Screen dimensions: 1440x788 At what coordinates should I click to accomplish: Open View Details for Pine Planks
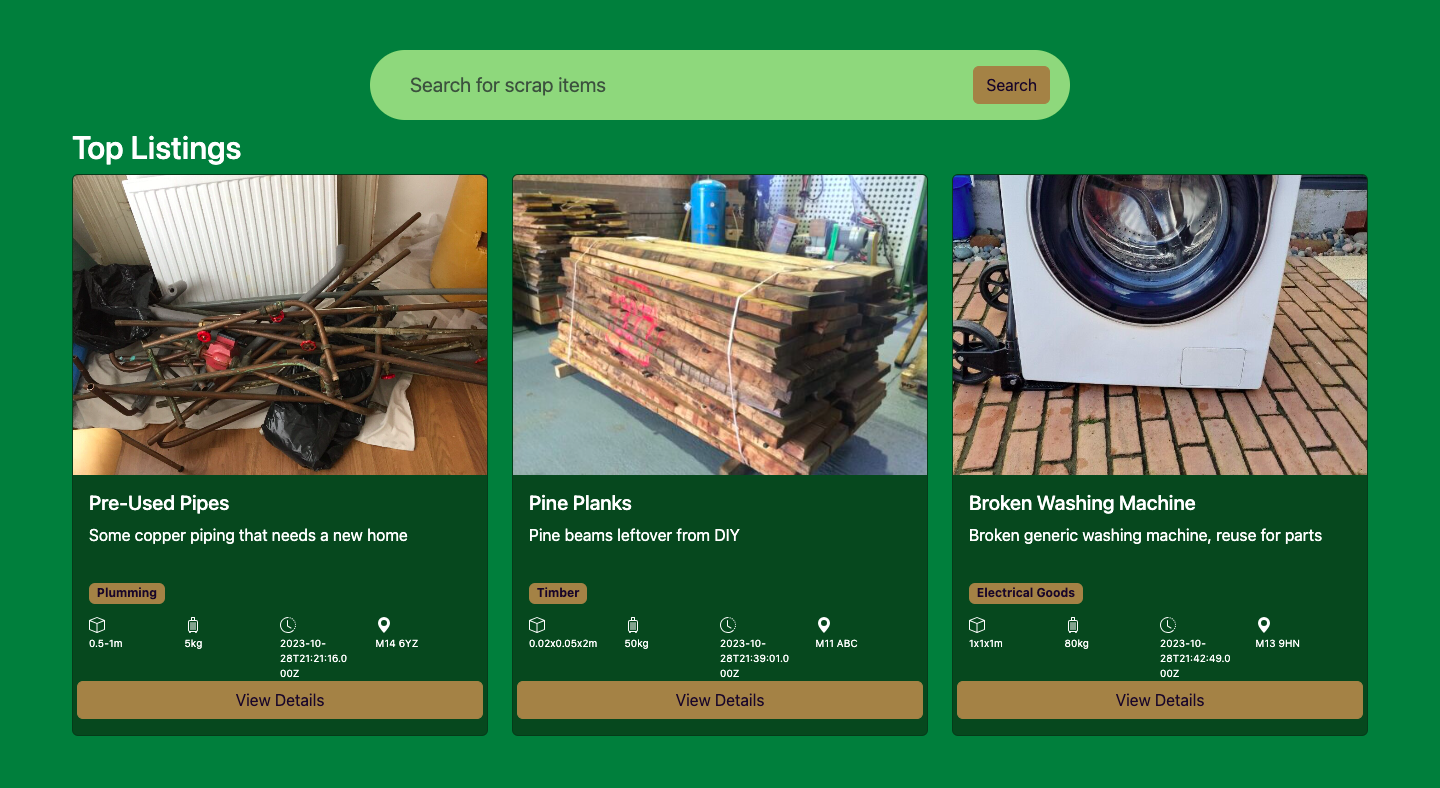pyautogui.click(x=720, y=700)
